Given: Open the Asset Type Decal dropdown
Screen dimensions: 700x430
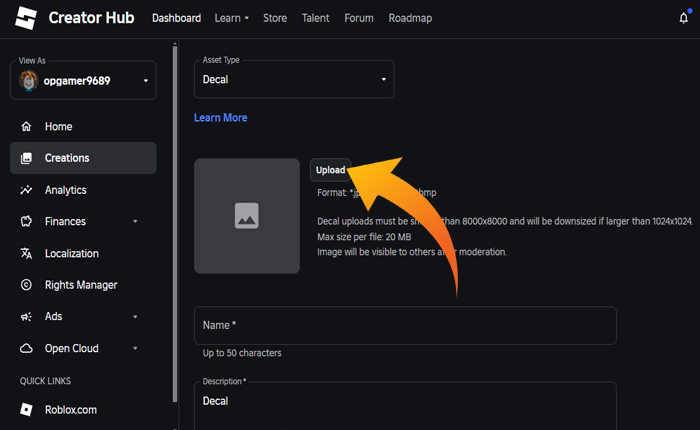Looking at the screenshot, I should point(293,79).
